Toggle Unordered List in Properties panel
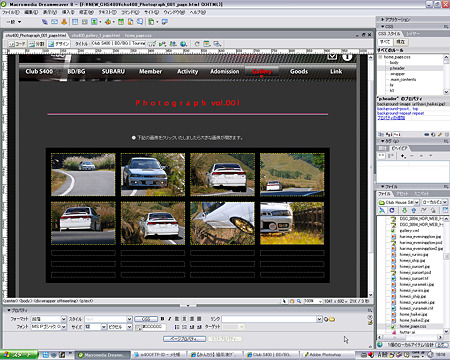 (177, 327)
